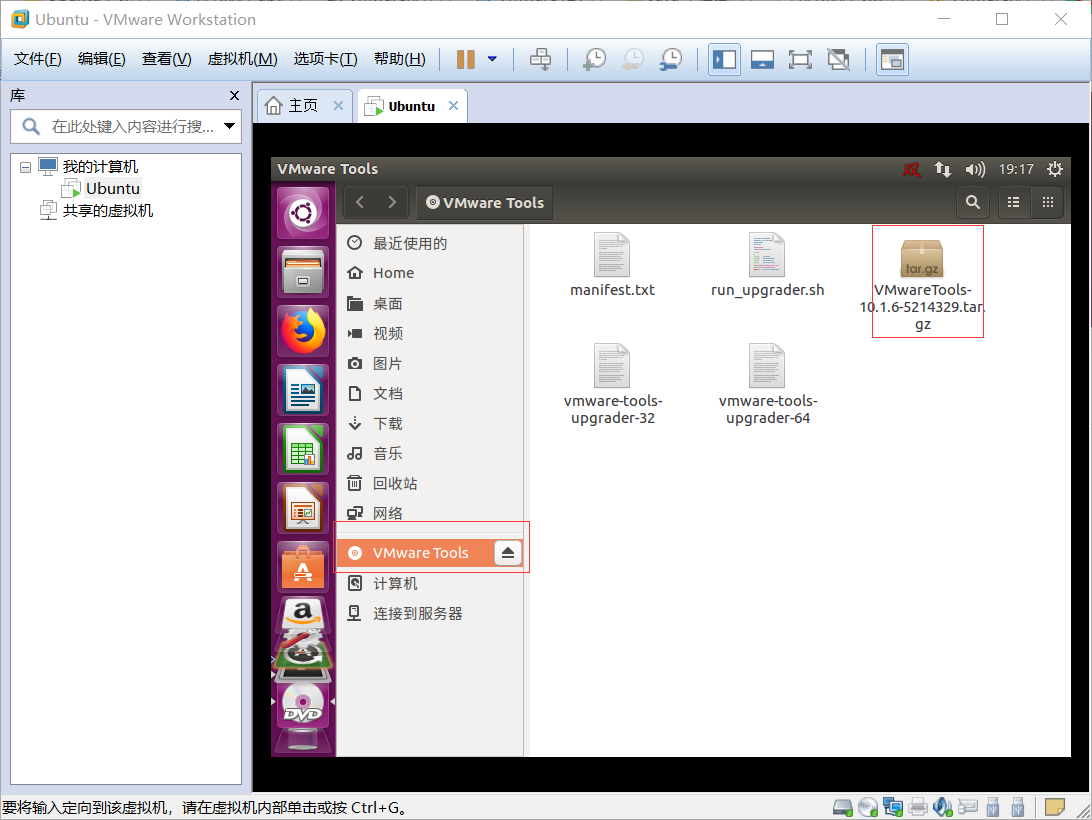
Task: Open 音乐 in the sidebar
Action: (429, 454)
